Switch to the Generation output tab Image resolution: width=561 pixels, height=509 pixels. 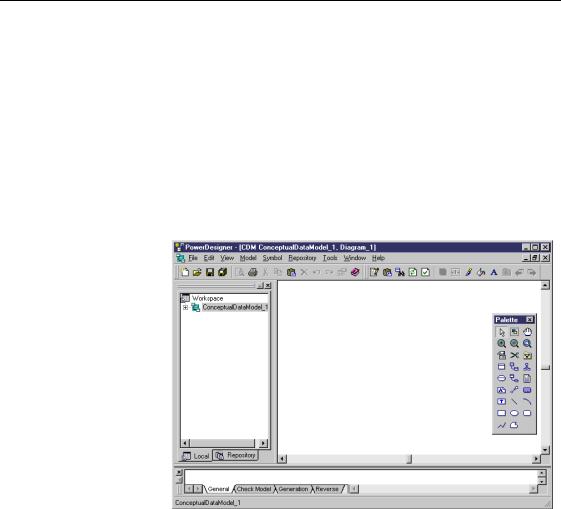pos(293,489)
